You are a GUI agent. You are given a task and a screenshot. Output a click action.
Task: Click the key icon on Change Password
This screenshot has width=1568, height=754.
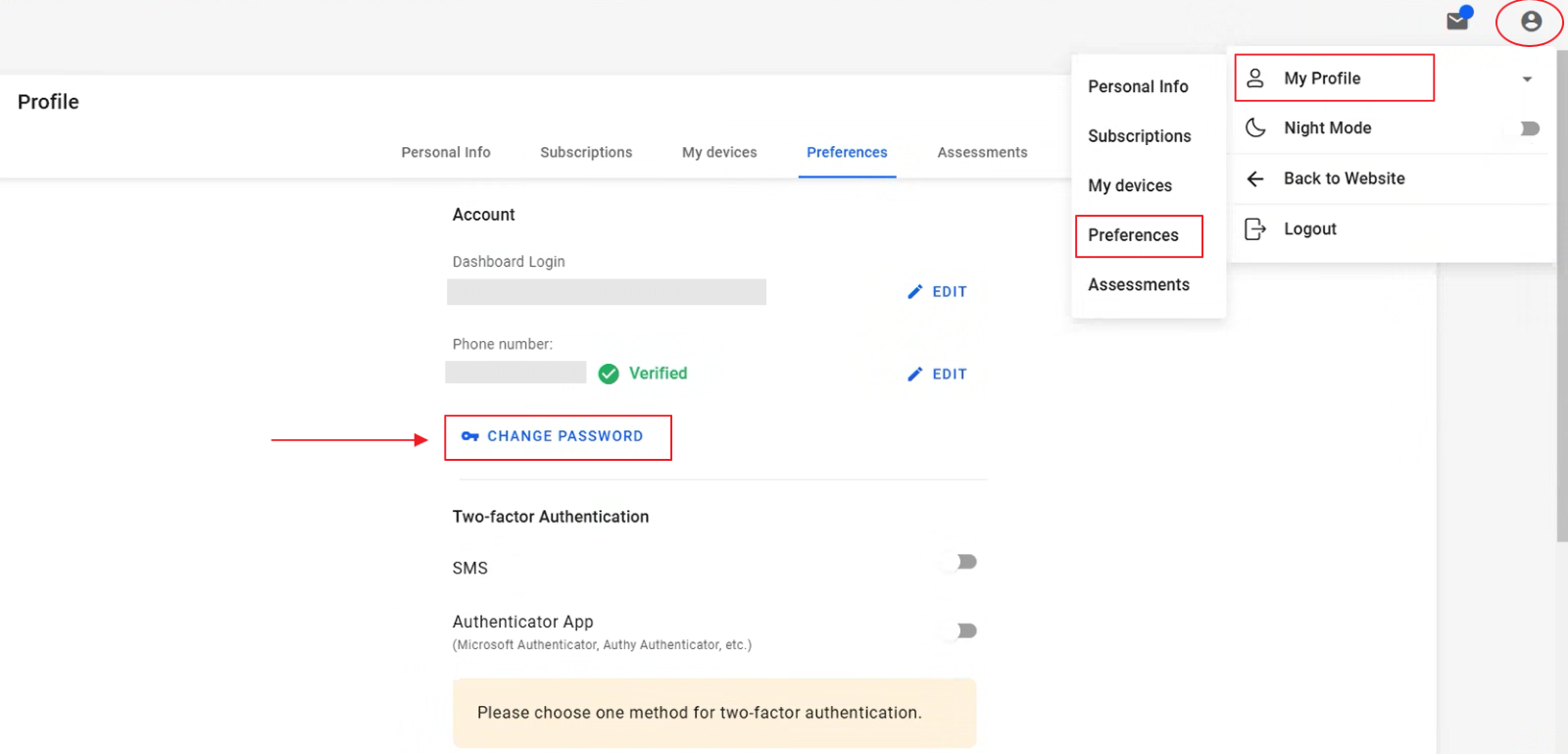(x=470, y=436)
